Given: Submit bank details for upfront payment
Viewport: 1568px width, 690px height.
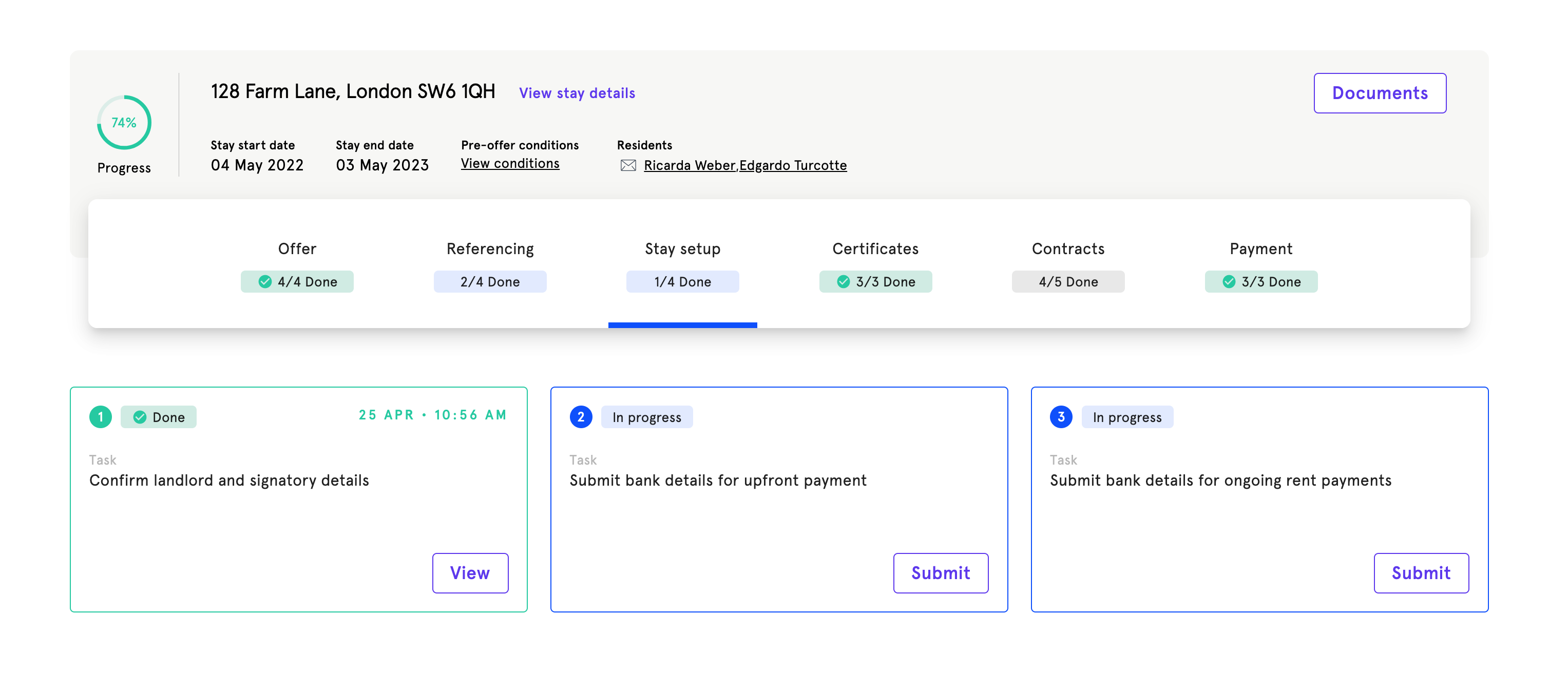Looking at the screenshot, I should 940,572.
